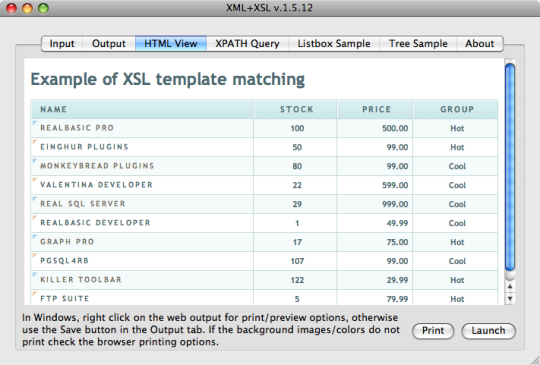Click the 'Example of XSL template matching' heading
The height and width of the screenshot is (365, 540).
(168, 79)
